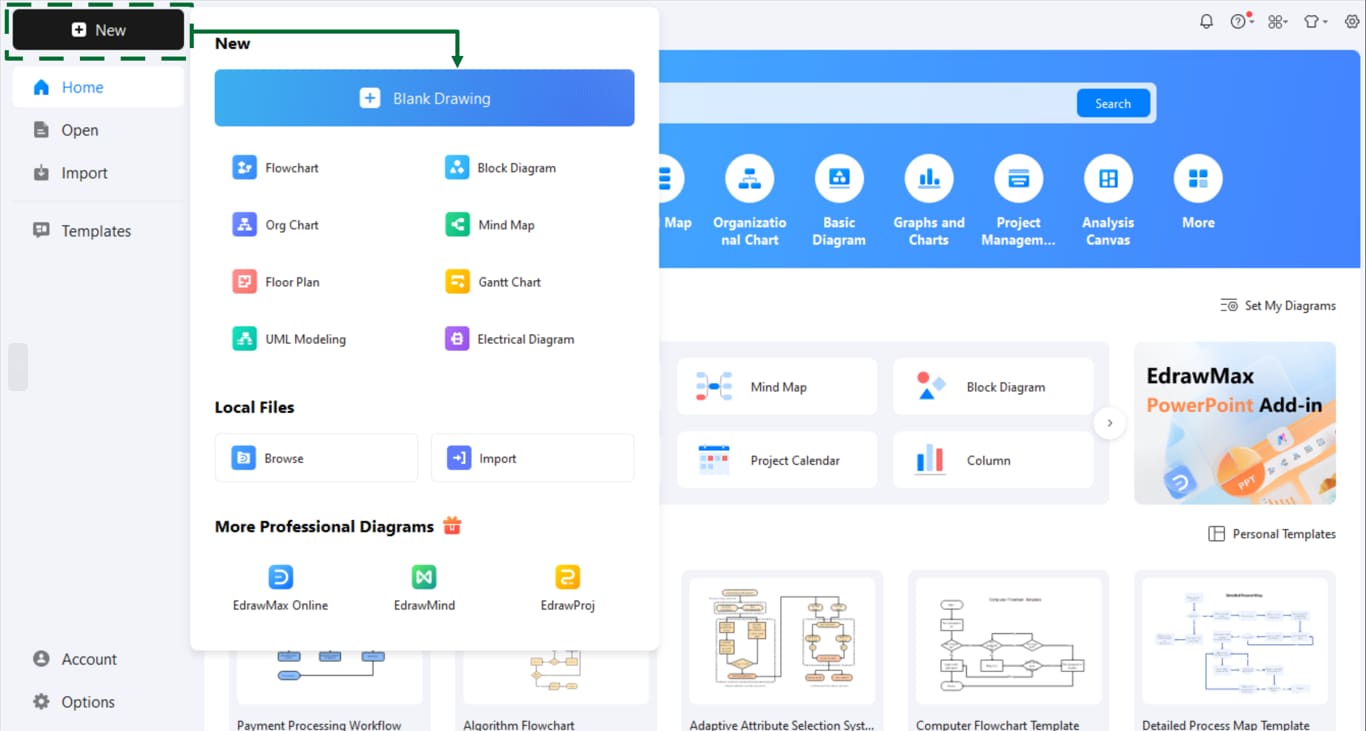The height and width of the screenshot is (731, 1366).
Task: Open the Project Calendar card
Action: pyautogui.click(x=777, y=460)
